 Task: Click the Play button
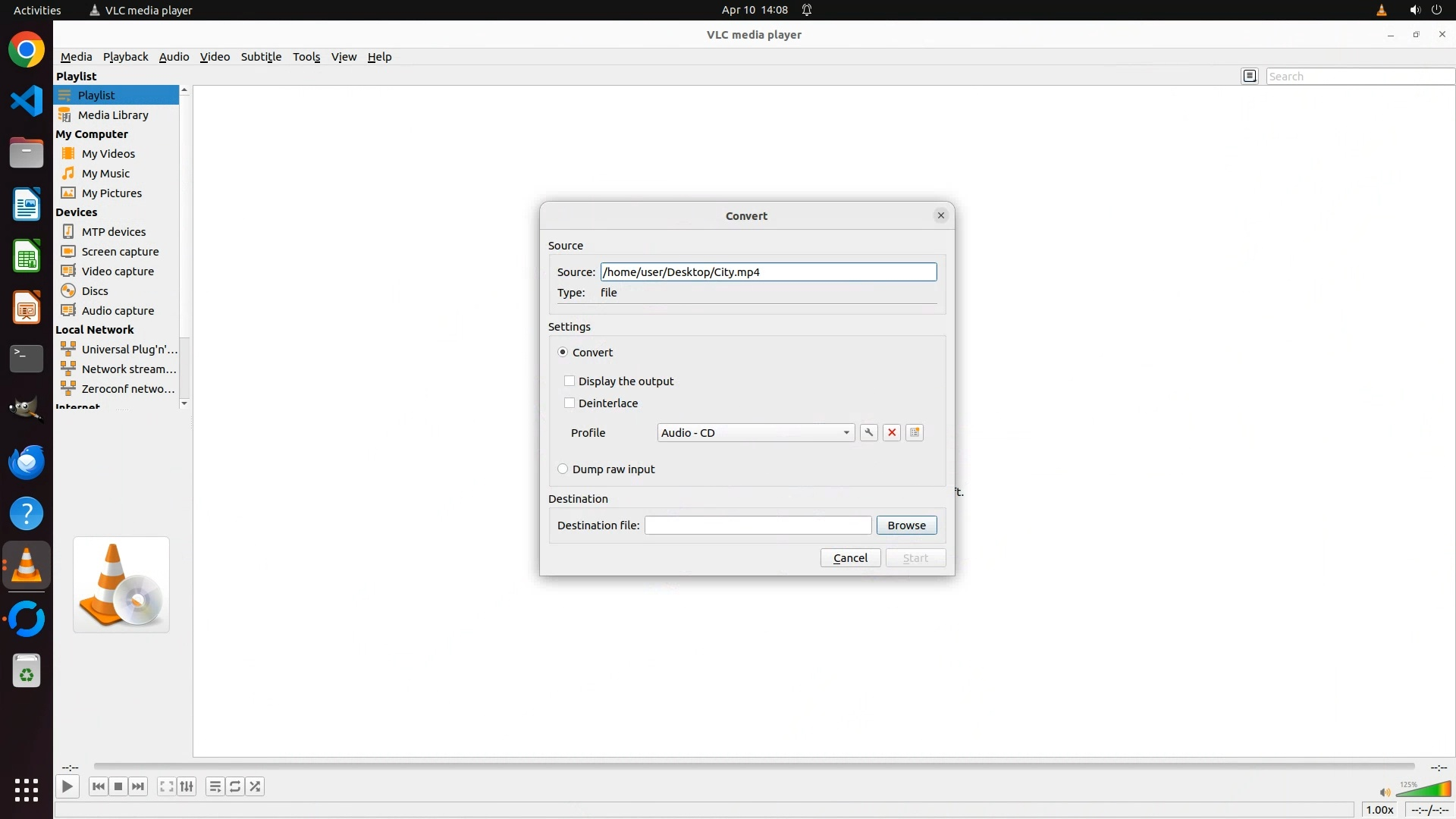[x=67, y=786]
